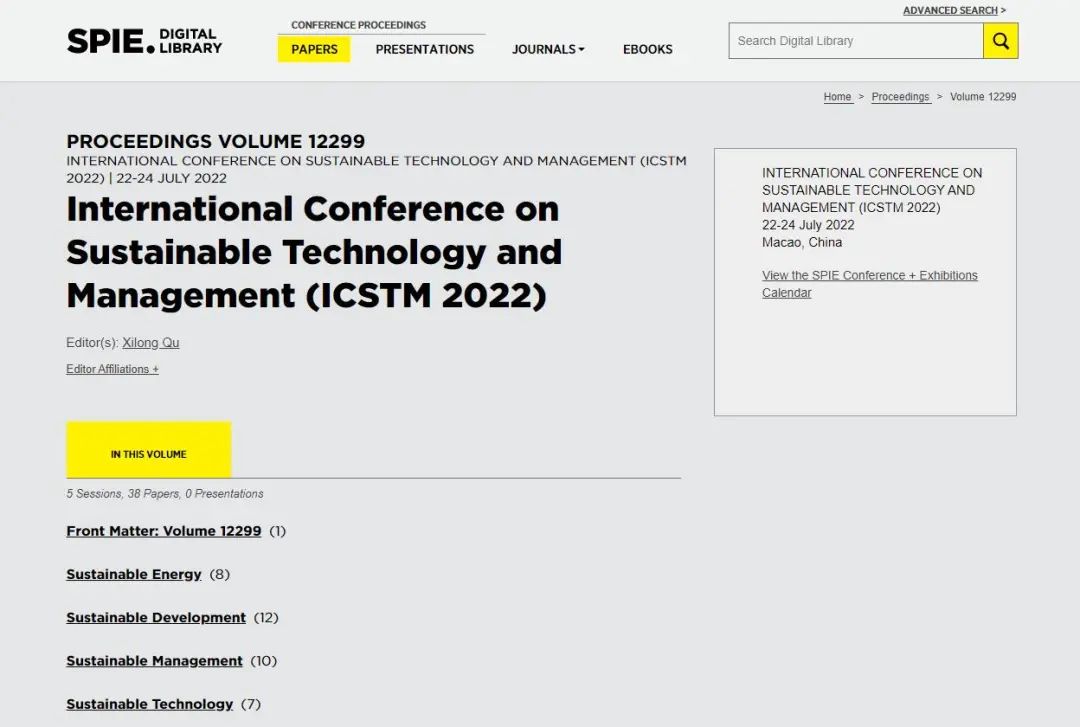Select the In This Volume tab
The width and height of the screenshot is (1080, 727).
pyautogui.click(x=149, y=449)
